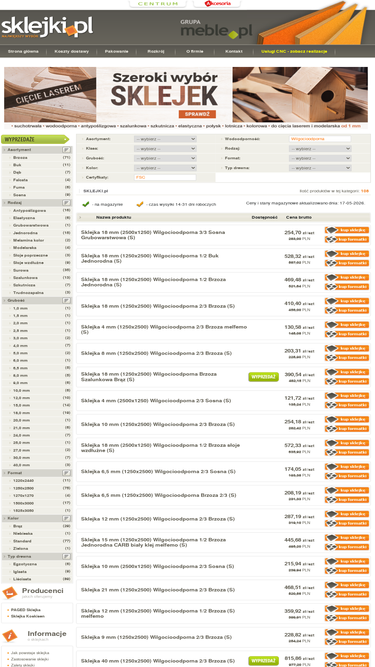The height and width of the screenshot is (667, 375).
Task: Collapse the Format sidebar section icon
Action: 66,473
